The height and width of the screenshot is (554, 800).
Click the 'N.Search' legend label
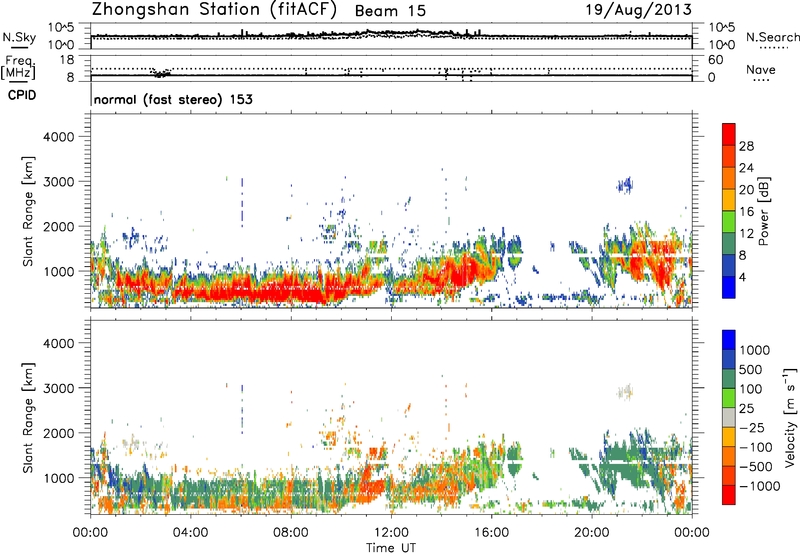pos(772,37)
